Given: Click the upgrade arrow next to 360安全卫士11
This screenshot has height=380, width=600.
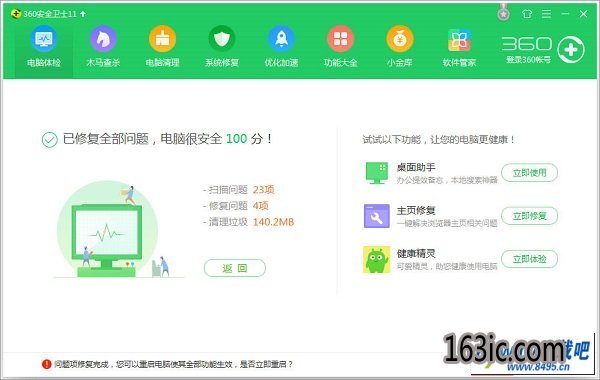Looking at the screenshot, I should [83, 14].
